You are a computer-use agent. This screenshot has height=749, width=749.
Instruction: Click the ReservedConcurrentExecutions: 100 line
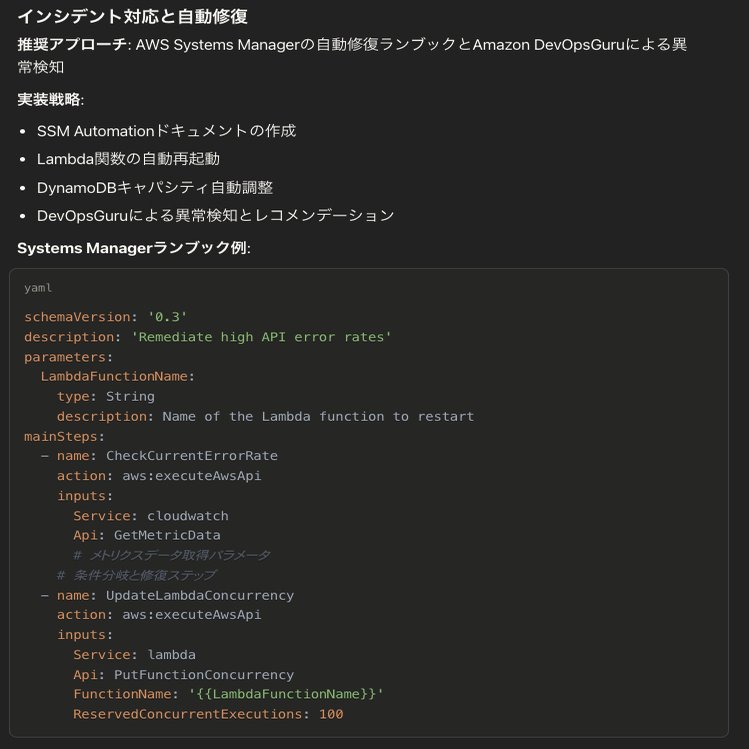[x=208, y=714]
